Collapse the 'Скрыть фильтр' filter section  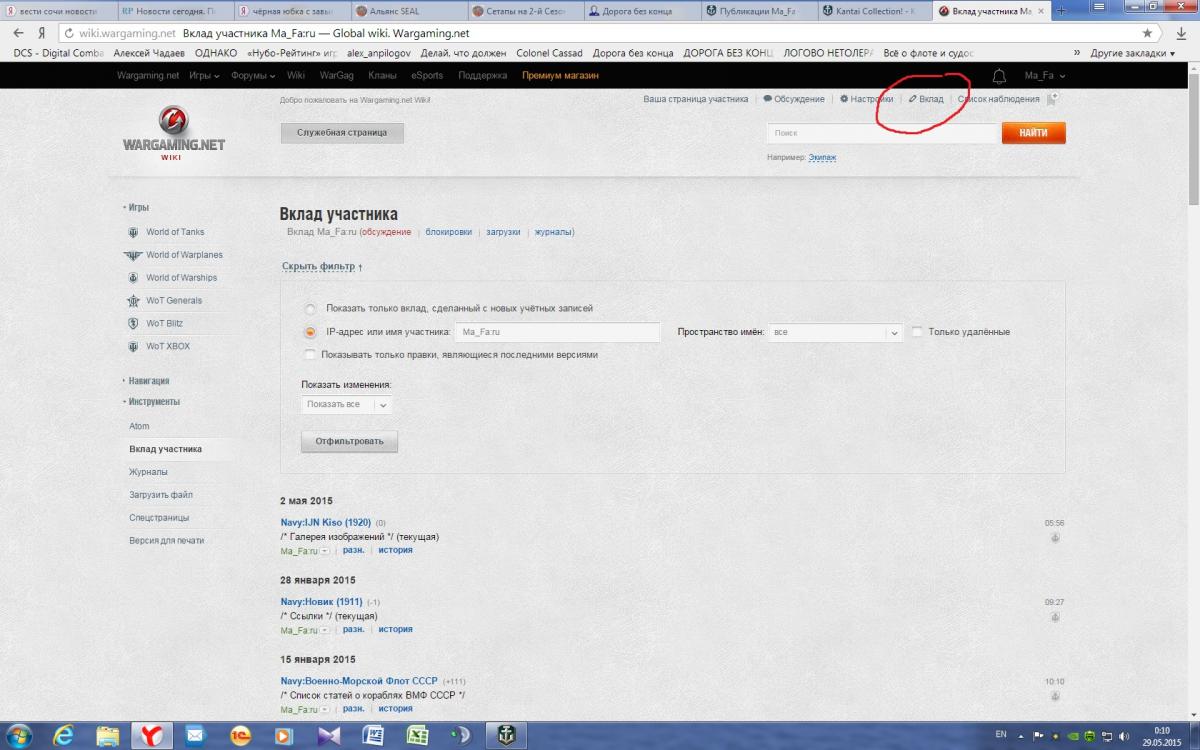coord(322,267)
